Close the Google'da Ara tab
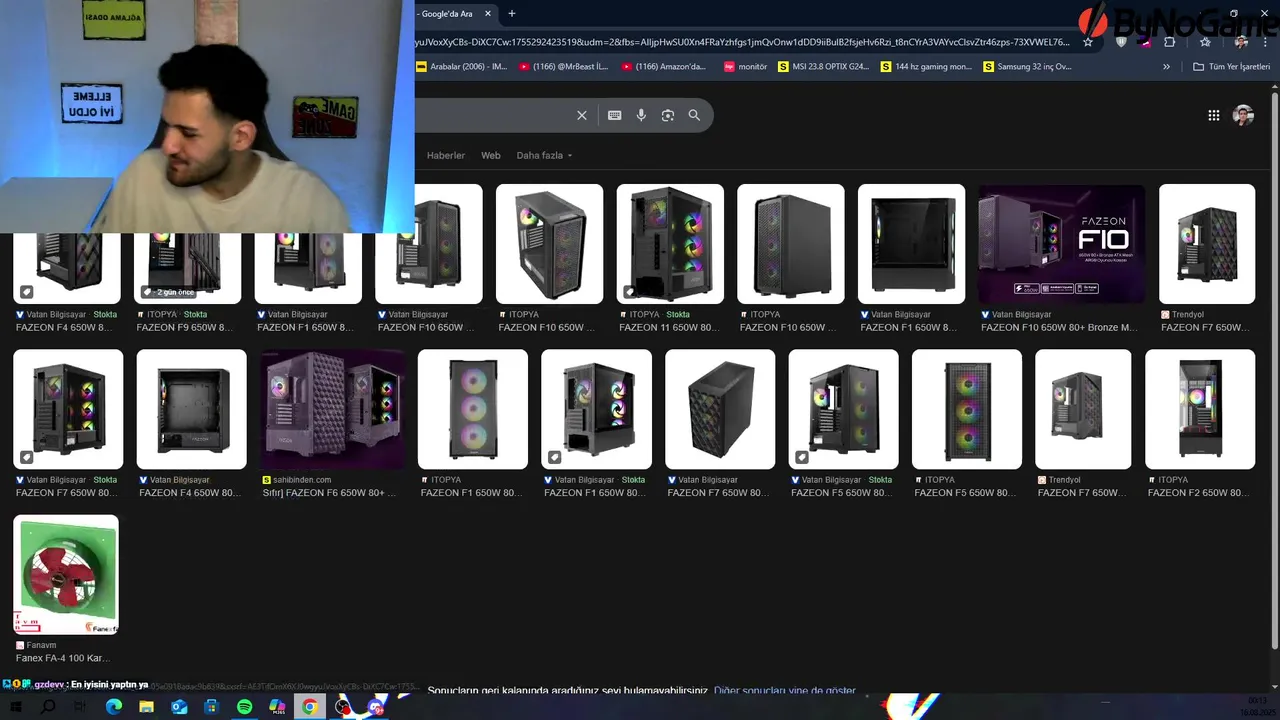1280x720 pixels. (488, 14)
